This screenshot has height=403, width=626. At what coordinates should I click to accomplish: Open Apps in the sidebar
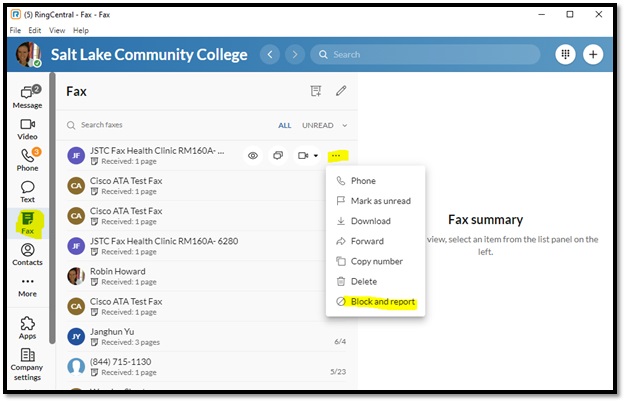(x=27, y=328)
